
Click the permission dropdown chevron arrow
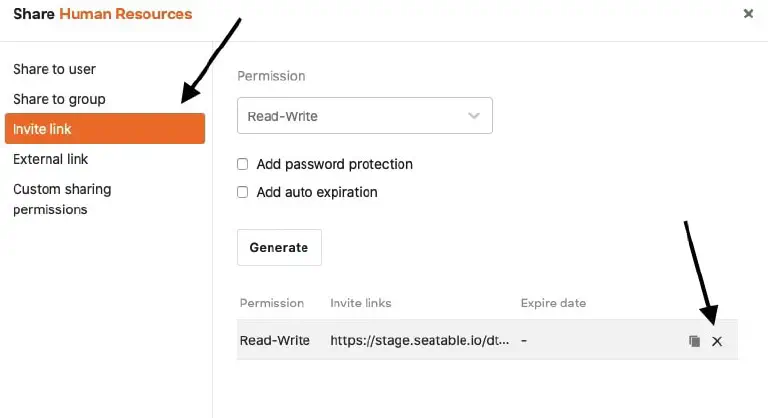pos(474,116)
